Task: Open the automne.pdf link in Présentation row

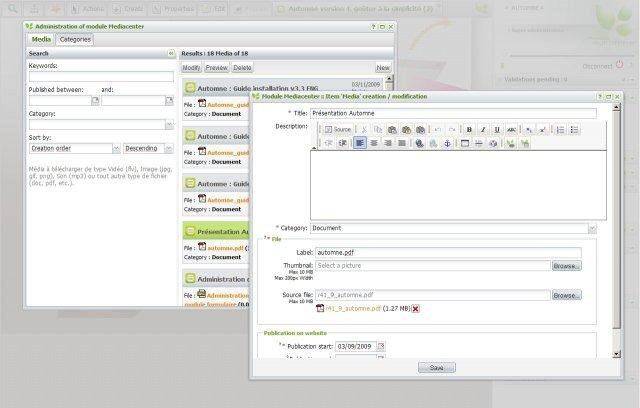Action: [x=225, y=248]
